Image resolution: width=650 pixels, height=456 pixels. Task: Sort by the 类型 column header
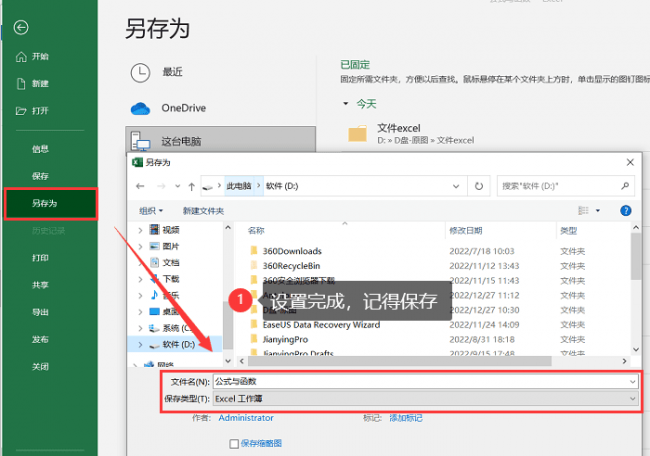568,230
